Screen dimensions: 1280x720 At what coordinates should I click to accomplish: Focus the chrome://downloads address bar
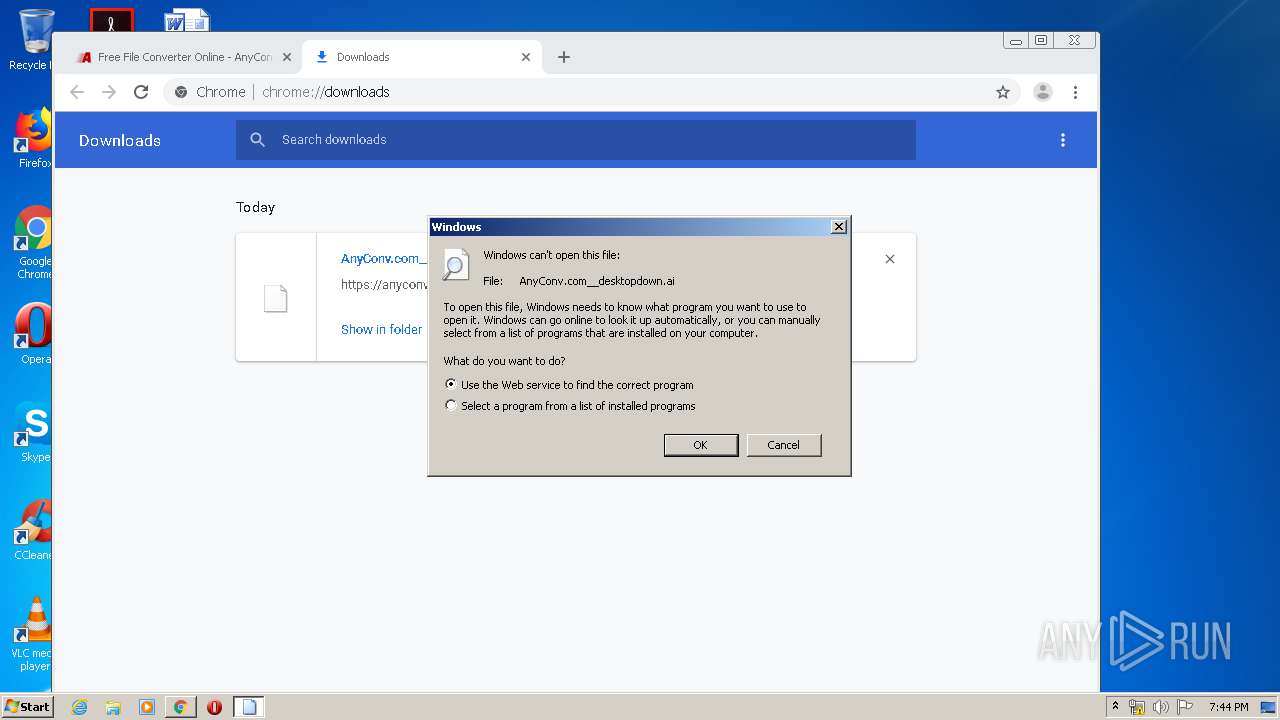(x=592, y=92)
